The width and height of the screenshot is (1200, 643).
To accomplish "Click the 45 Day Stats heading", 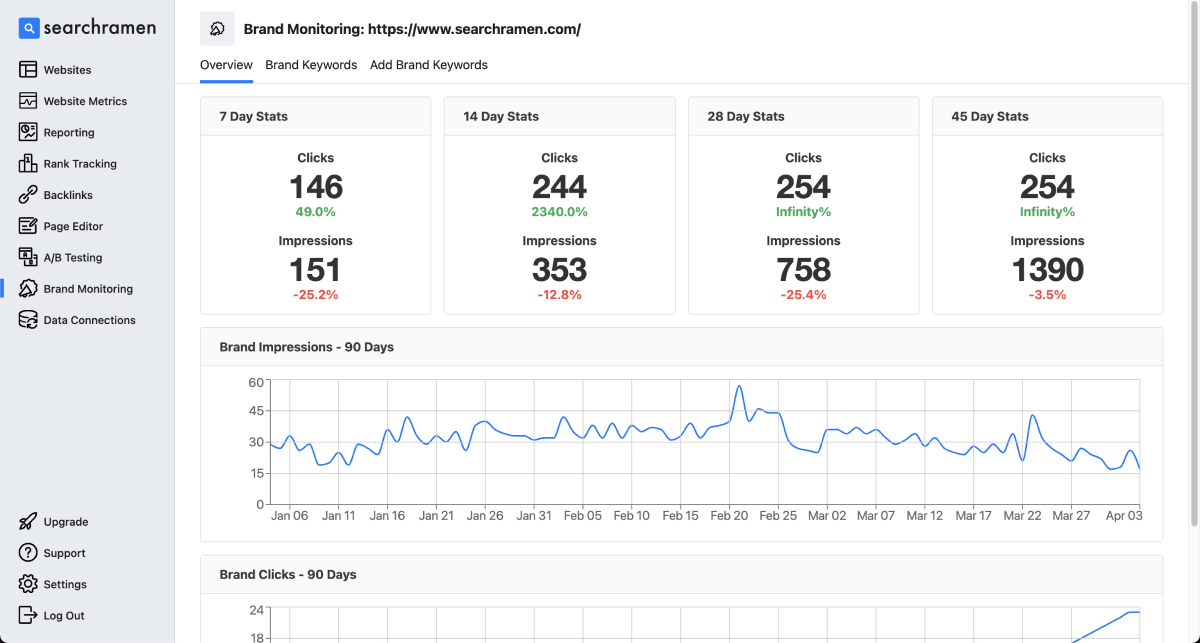I will [990, 116].
